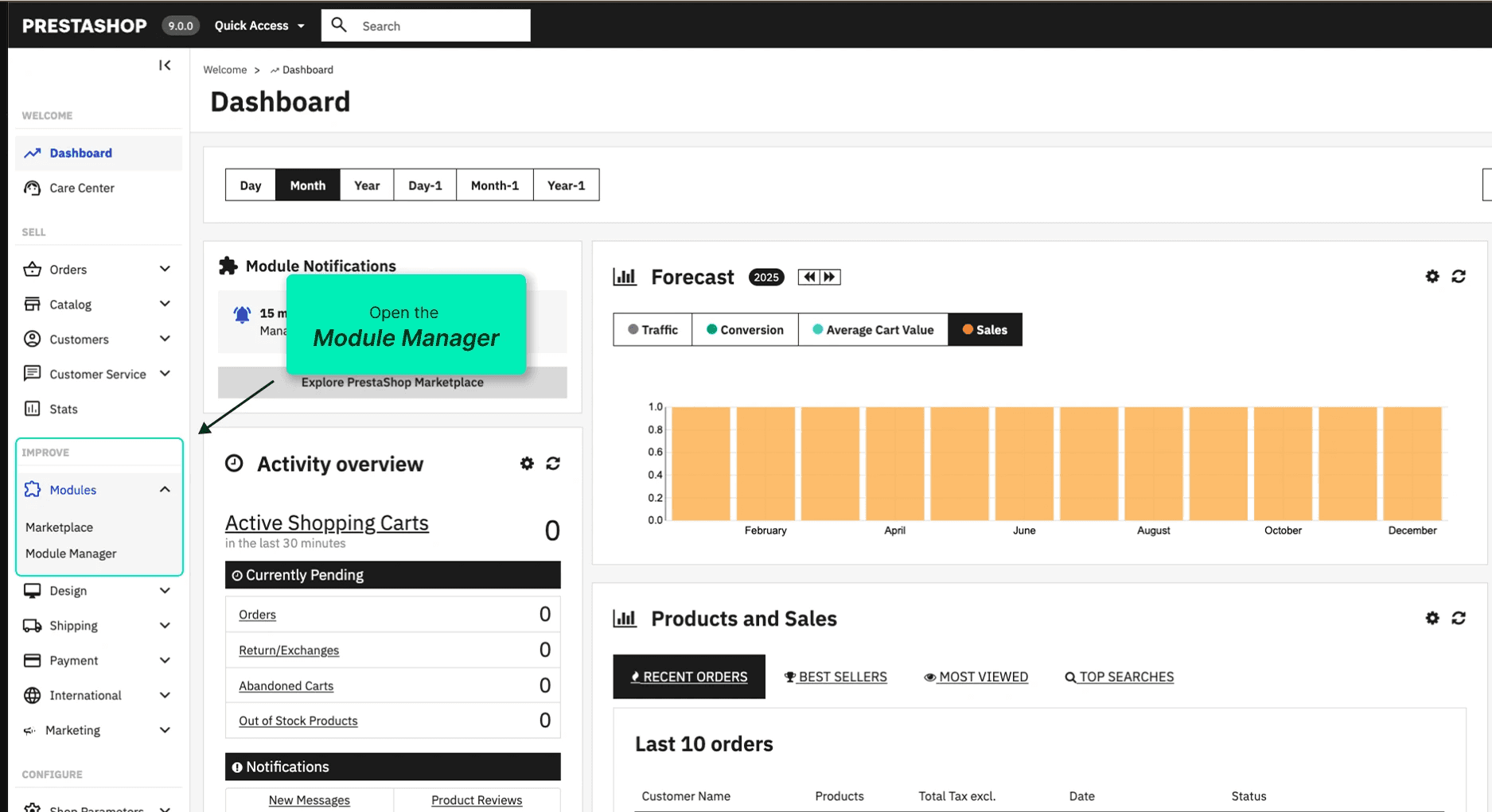Screen dimensions: 1492x812
Task: Open Active Shopping Carts link
Action: point(327,523)
